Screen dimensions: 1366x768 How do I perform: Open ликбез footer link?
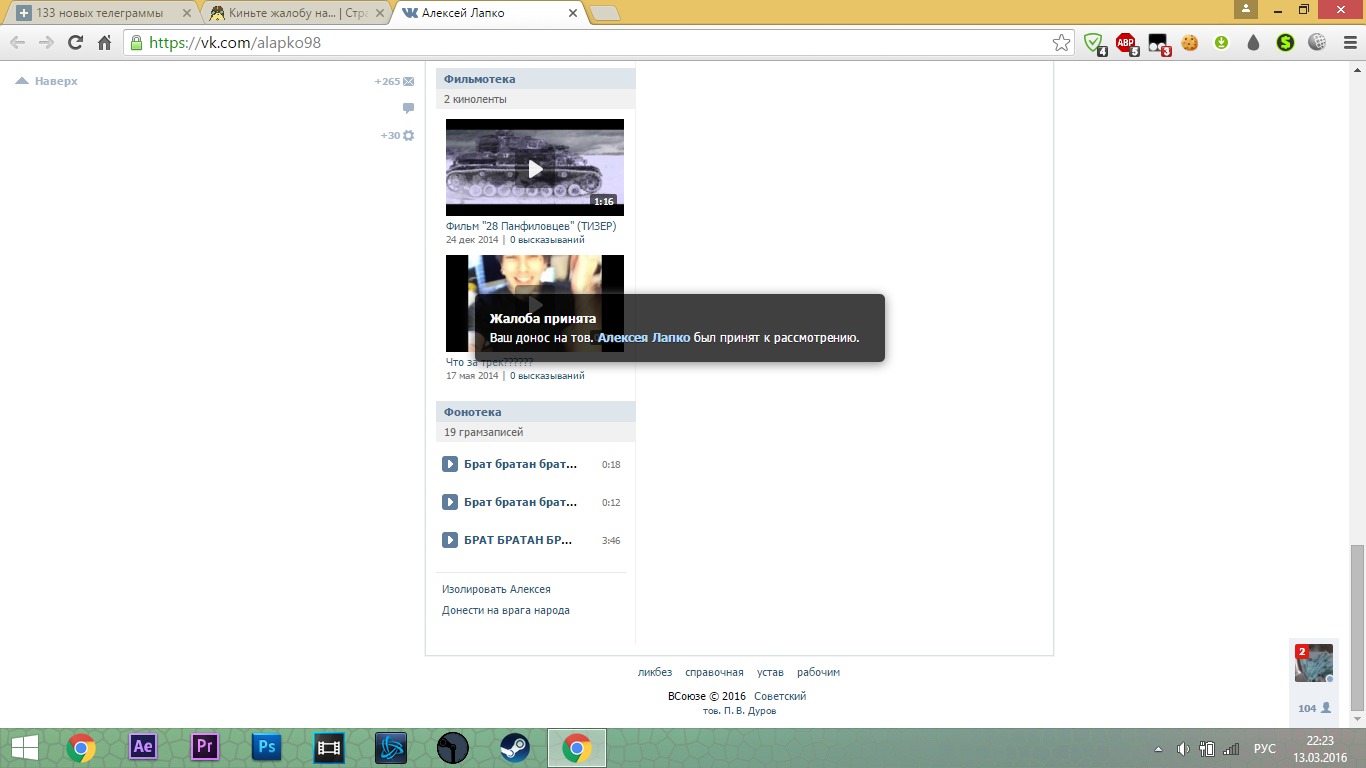[655, 672]
